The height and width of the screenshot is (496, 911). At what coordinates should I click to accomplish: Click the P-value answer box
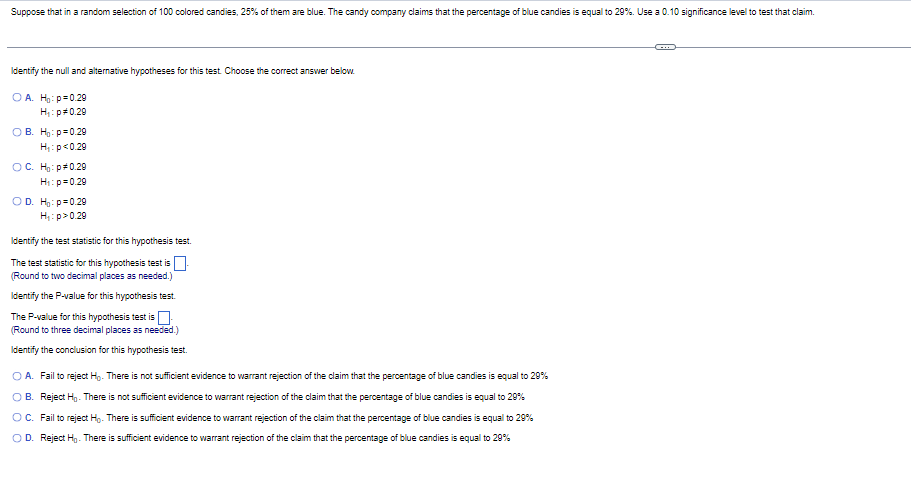pos(164,318)
